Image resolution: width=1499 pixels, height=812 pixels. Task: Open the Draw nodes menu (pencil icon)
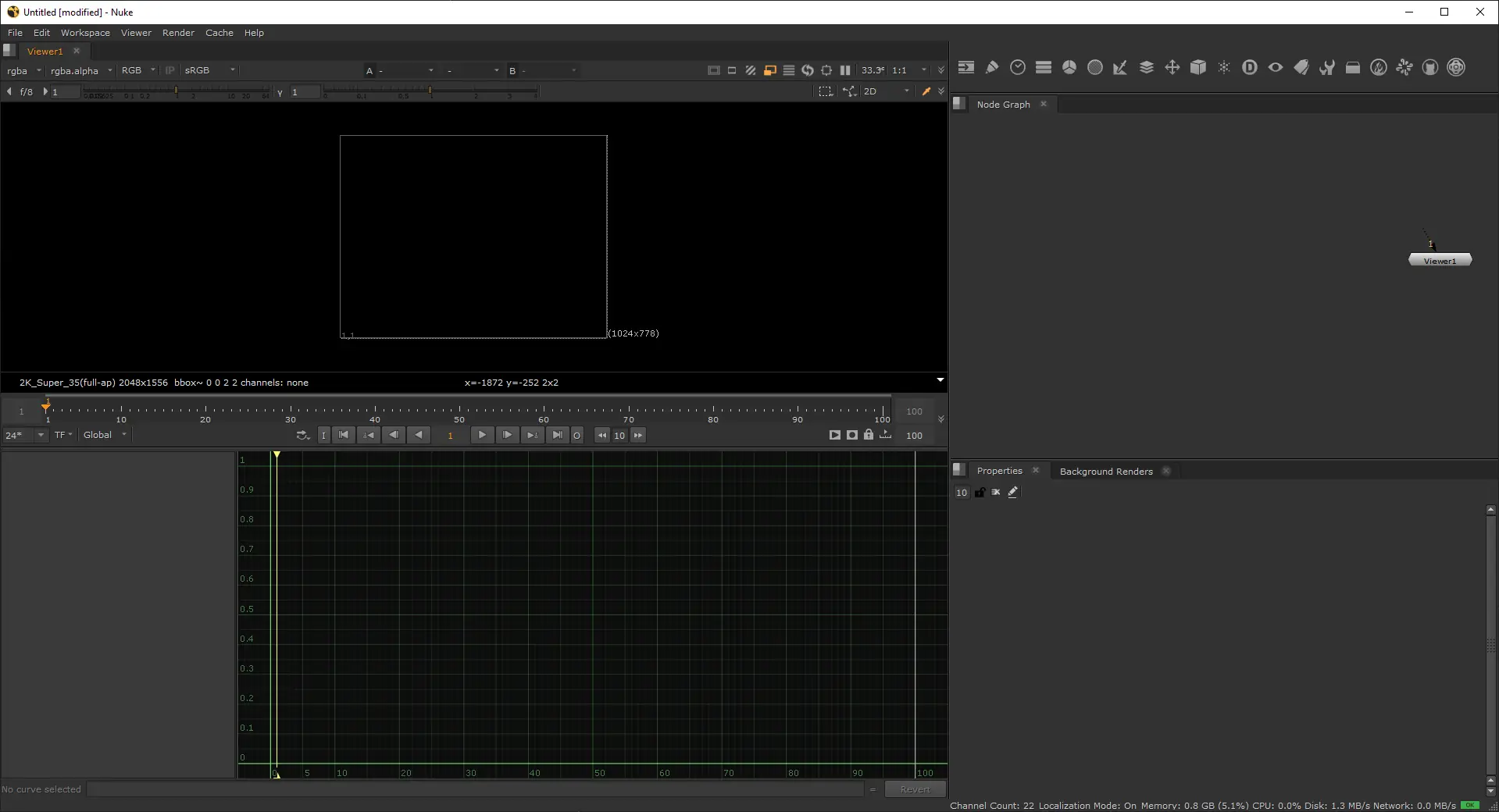click(992, 68)
